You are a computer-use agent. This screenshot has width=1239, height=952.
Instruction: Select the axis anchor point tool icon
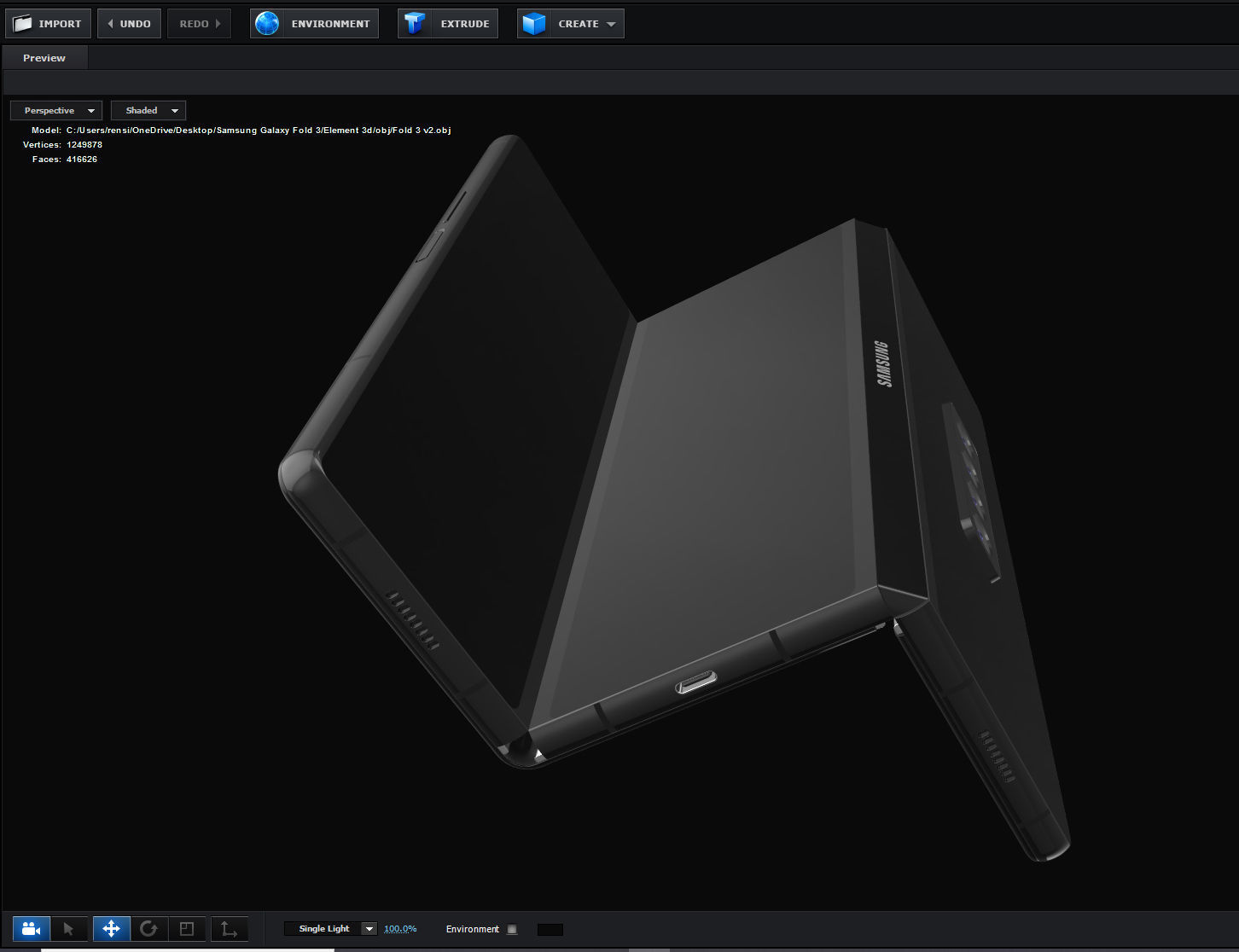(x=230, y=929)
